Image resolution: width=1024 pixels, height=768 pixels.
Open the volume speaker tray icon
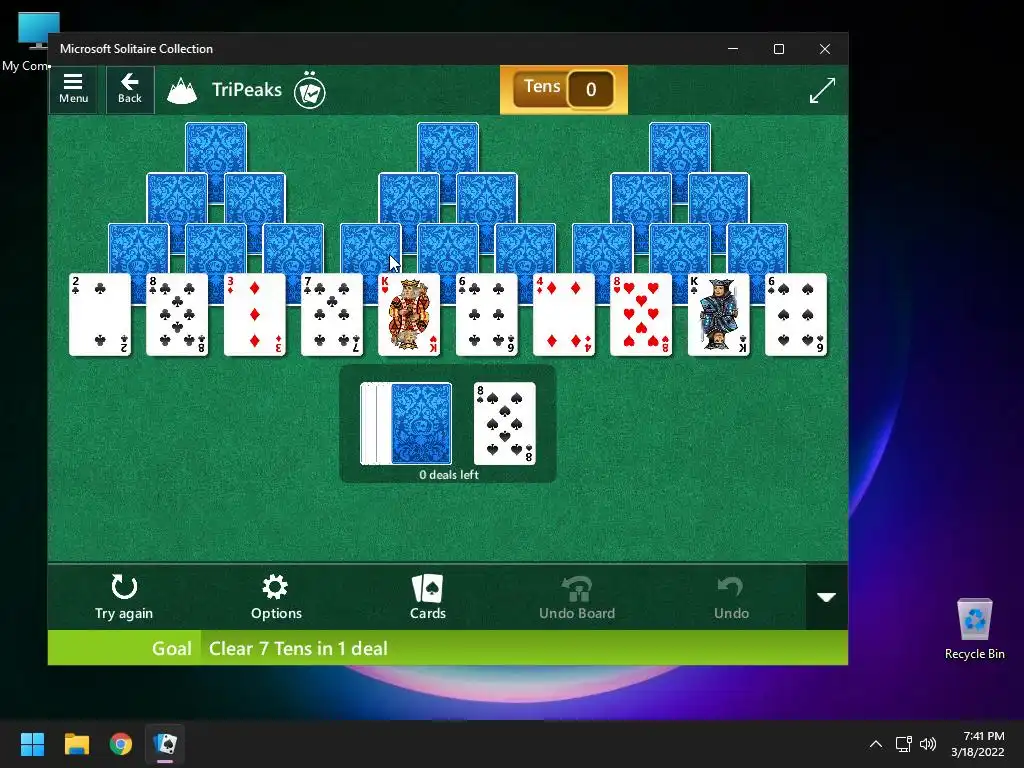point(927,744)
